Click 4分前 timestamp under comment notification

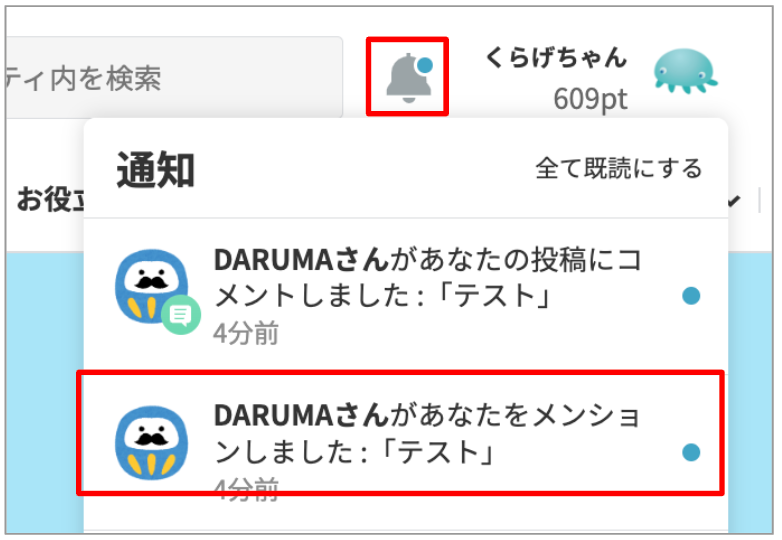coord(246,333)
